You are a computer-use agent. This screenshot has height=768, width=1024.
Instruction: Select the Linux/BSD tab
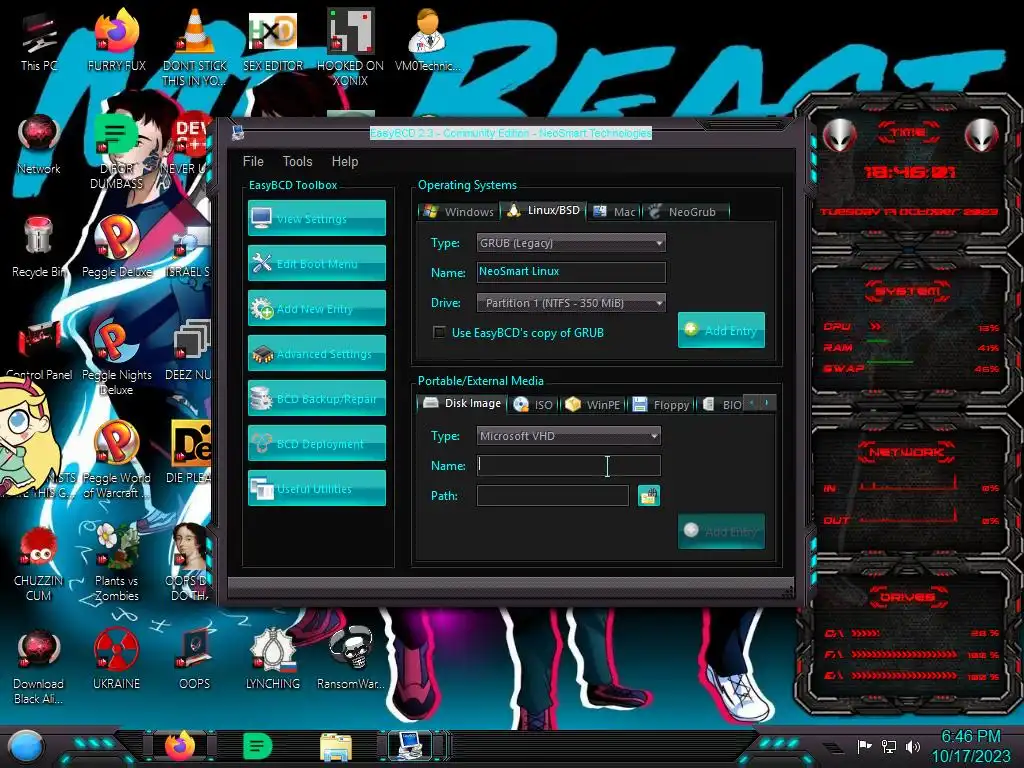point(543,210)
